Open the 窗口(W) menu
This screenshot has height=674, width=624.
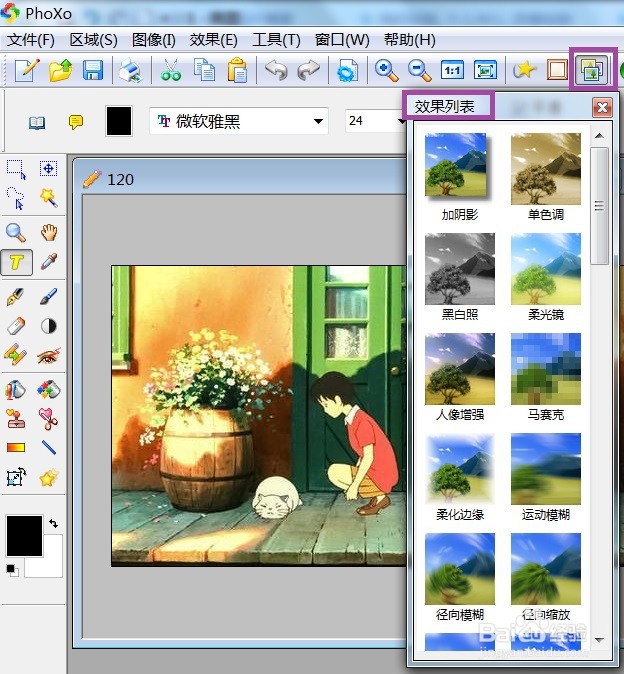(342, 40)
